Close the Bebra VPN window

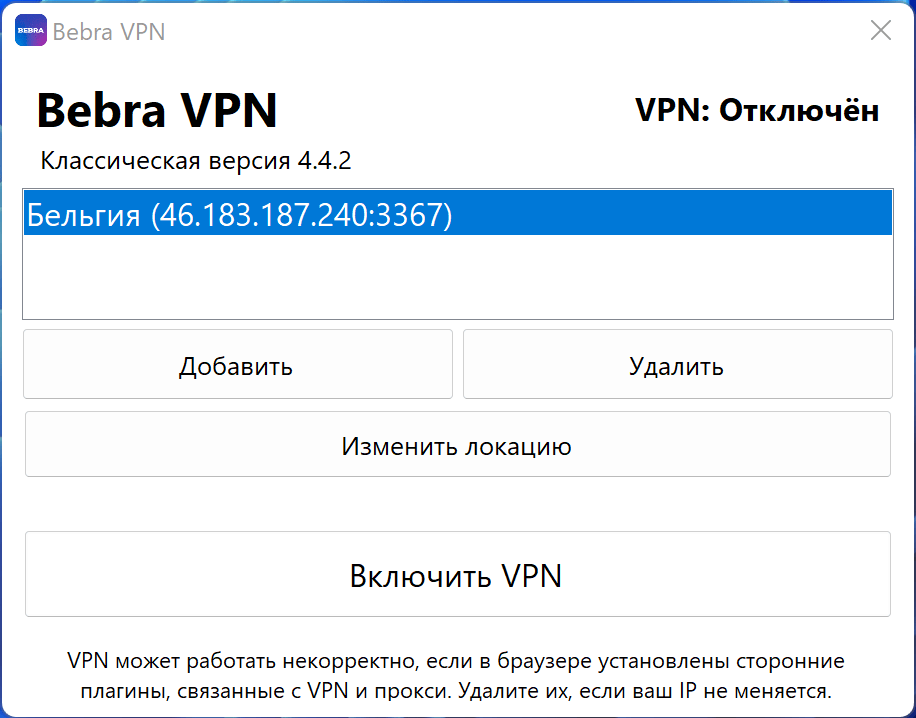[x=880, y=31]
